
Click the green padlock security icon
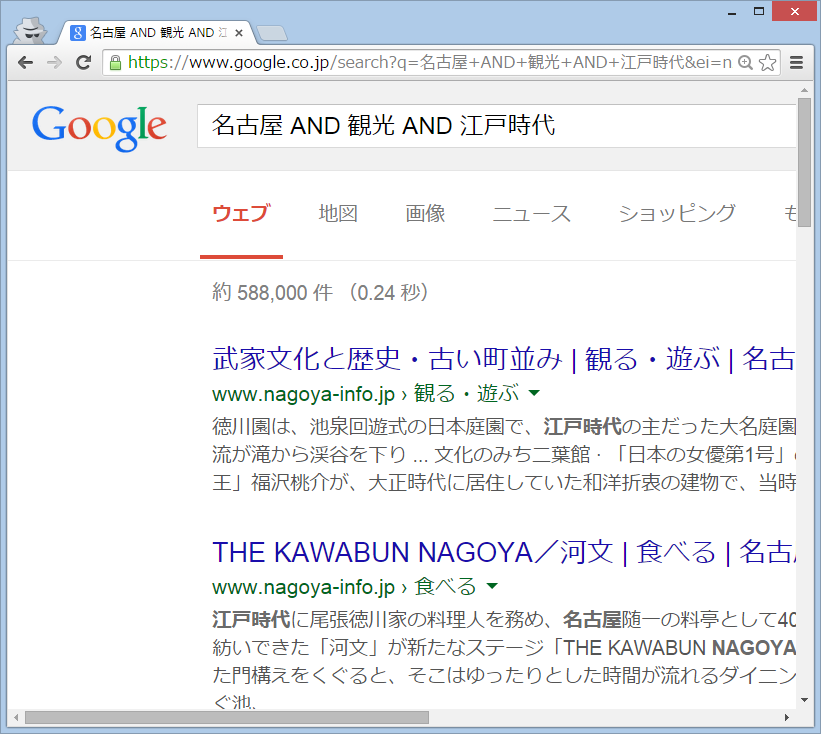coord(115,63)
